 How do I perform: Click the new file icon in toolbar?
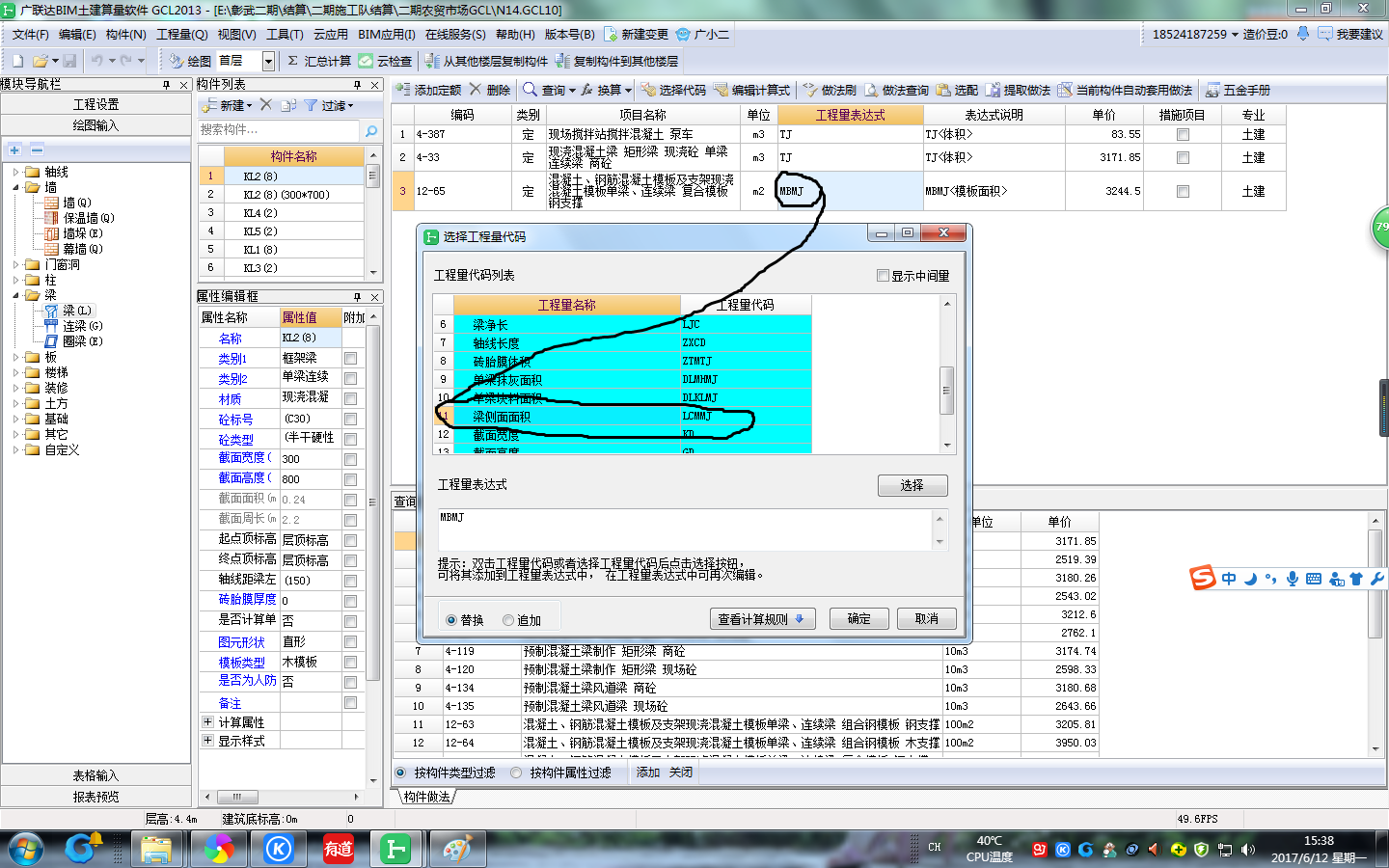pyautogui.click(x=17, y=61)
